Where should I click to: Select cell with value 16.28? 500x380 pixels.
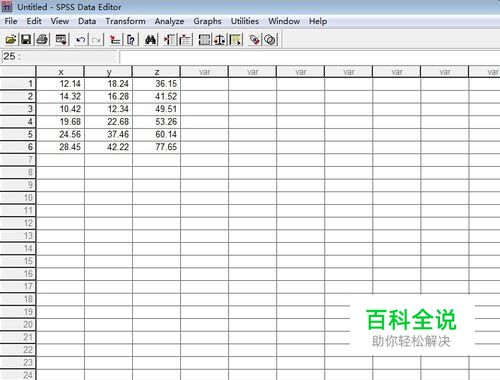[x=108, y=96]
